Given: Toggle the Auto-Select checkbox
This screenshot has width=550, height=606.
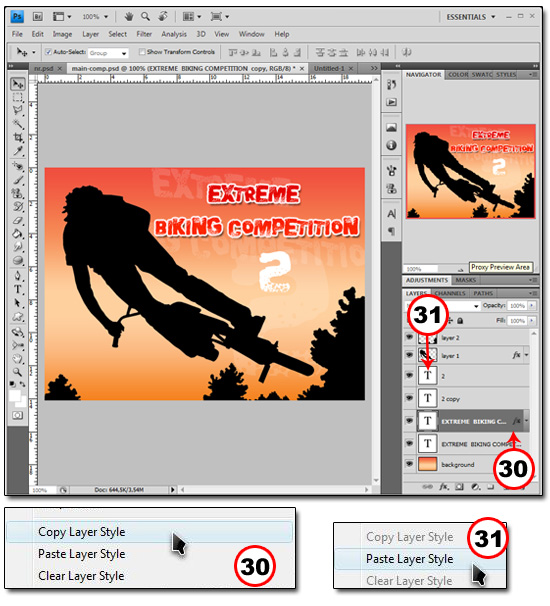Looking at the screenshot, I should [x=48, y=52].
